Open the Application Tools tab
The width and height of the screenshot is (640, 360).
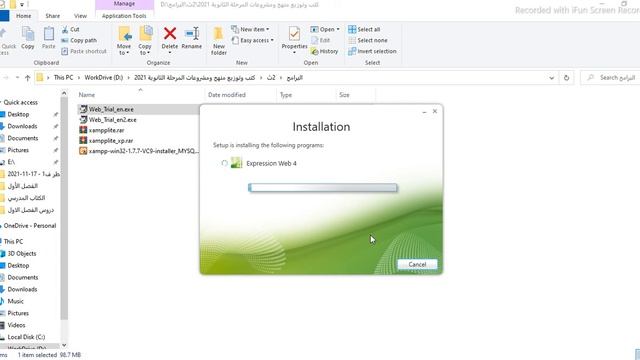click(124, 16)
